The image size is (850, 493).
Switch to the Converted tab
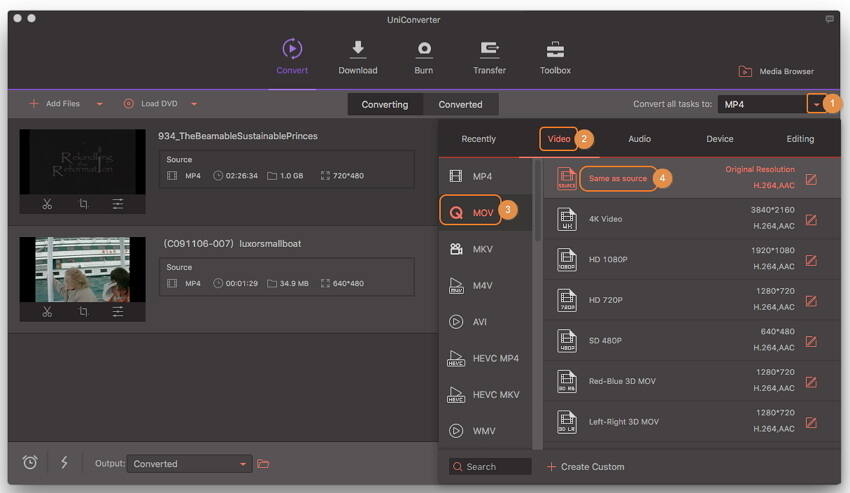pyautogui.click(x=460, y=104)
